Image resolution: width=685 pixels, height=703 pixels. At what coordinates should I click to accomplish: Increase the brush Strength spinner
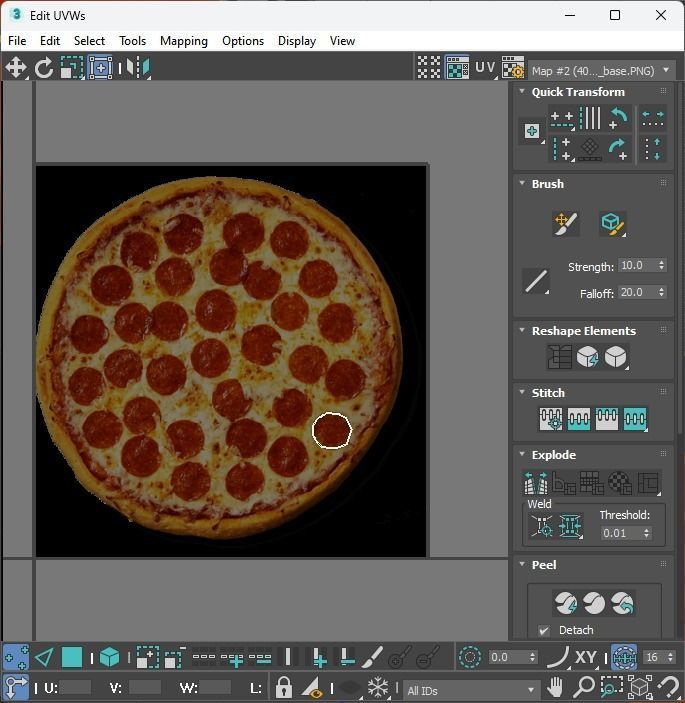[x=661, y=262]
